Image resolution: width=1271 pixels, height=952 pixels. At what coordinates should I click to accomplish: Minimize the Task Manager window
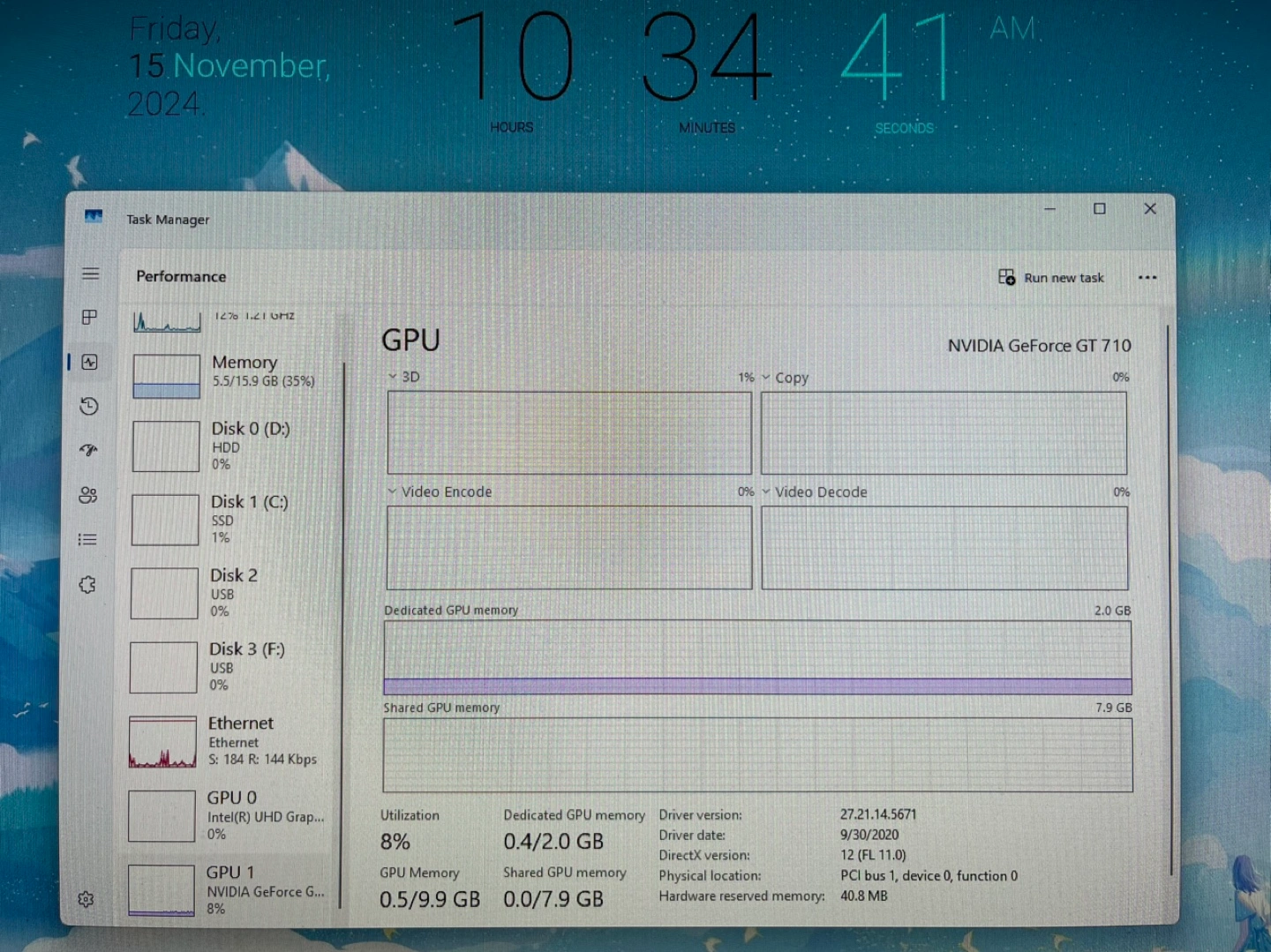pos(1049,209)
